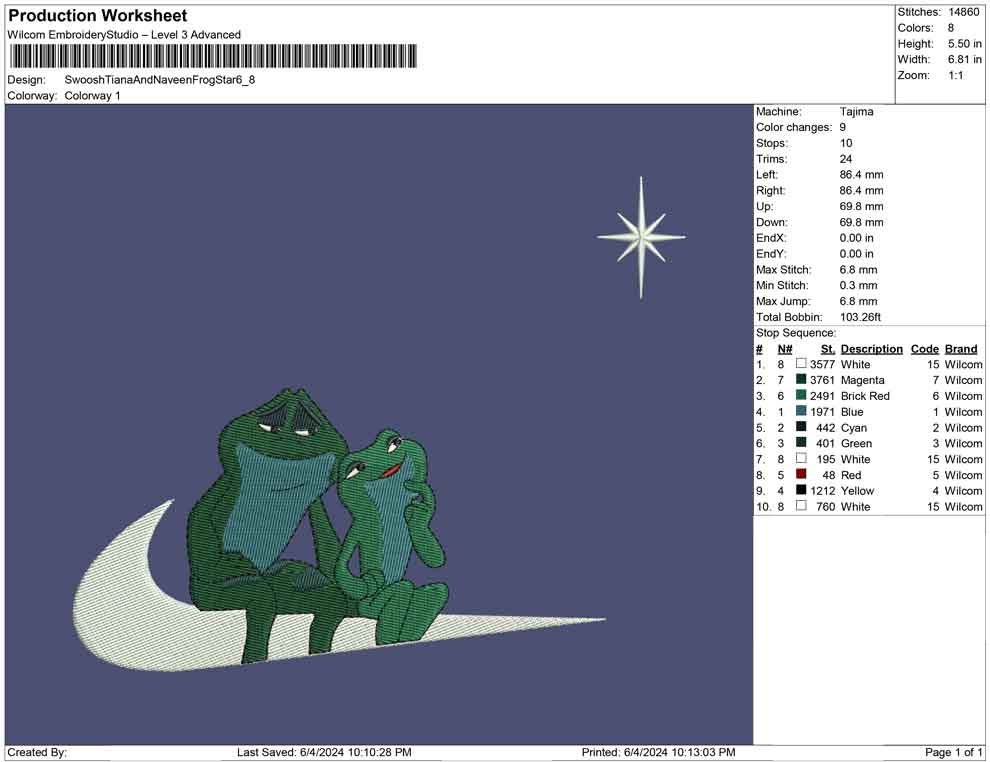The height and width of the screenshot is (762, 990).
Task: Click the Cyan row color swatch
Action: [801, 427]
